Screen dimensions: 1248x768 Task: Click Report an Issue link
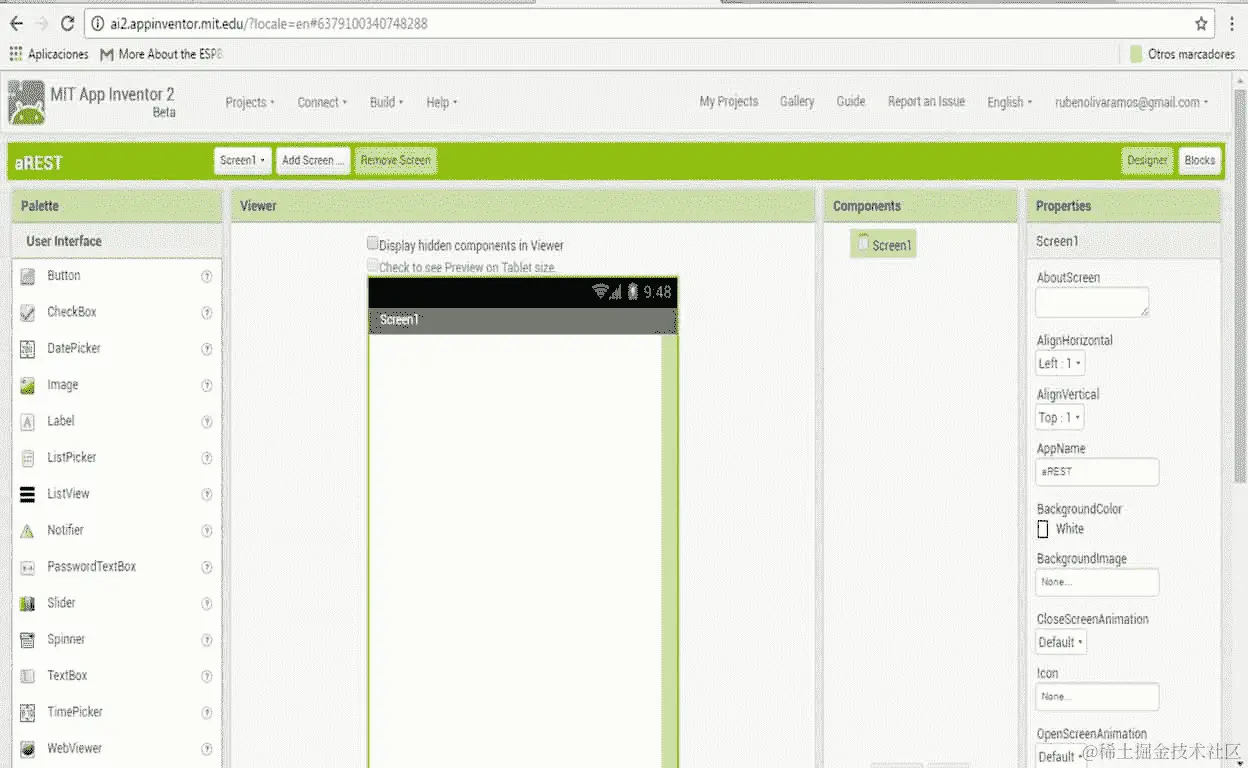tap(926, 101)
